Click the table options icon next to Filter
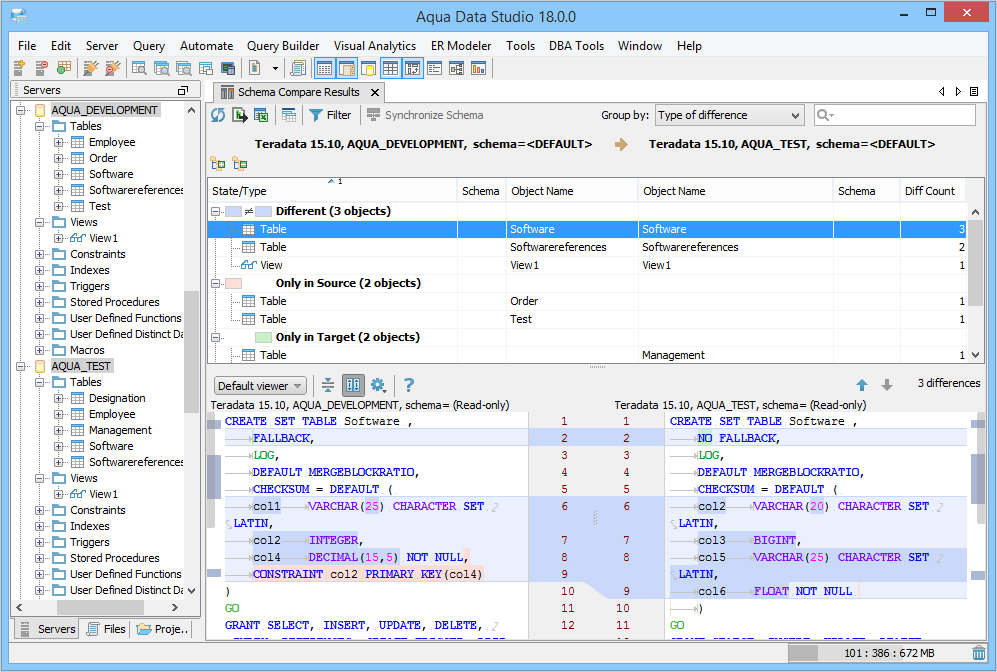The width and height of the screenshot is (997, 672). tap(289, 115)
